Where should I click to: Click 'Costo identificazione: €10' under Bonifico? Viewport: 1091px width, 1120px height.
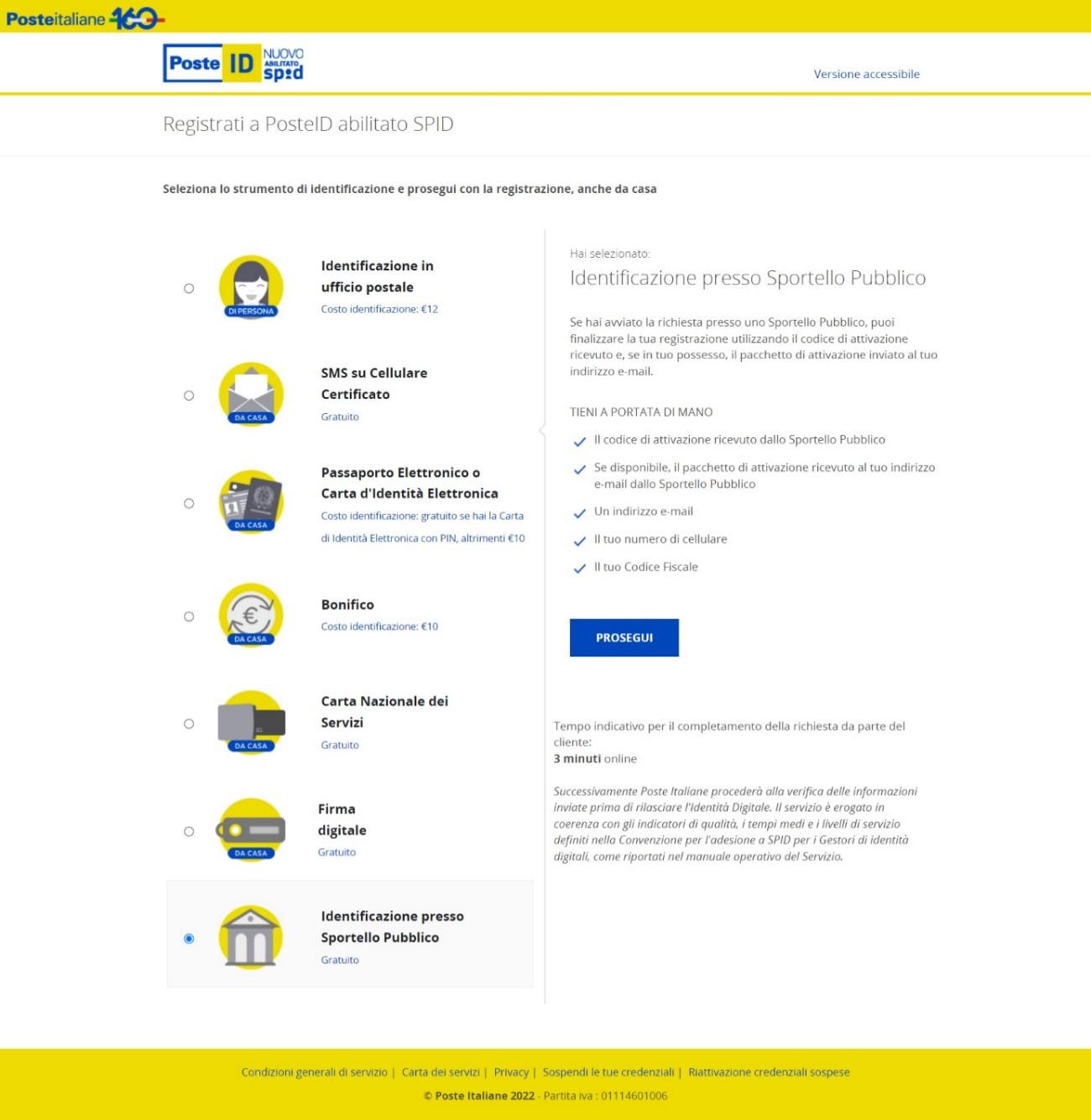click(379, 626)
